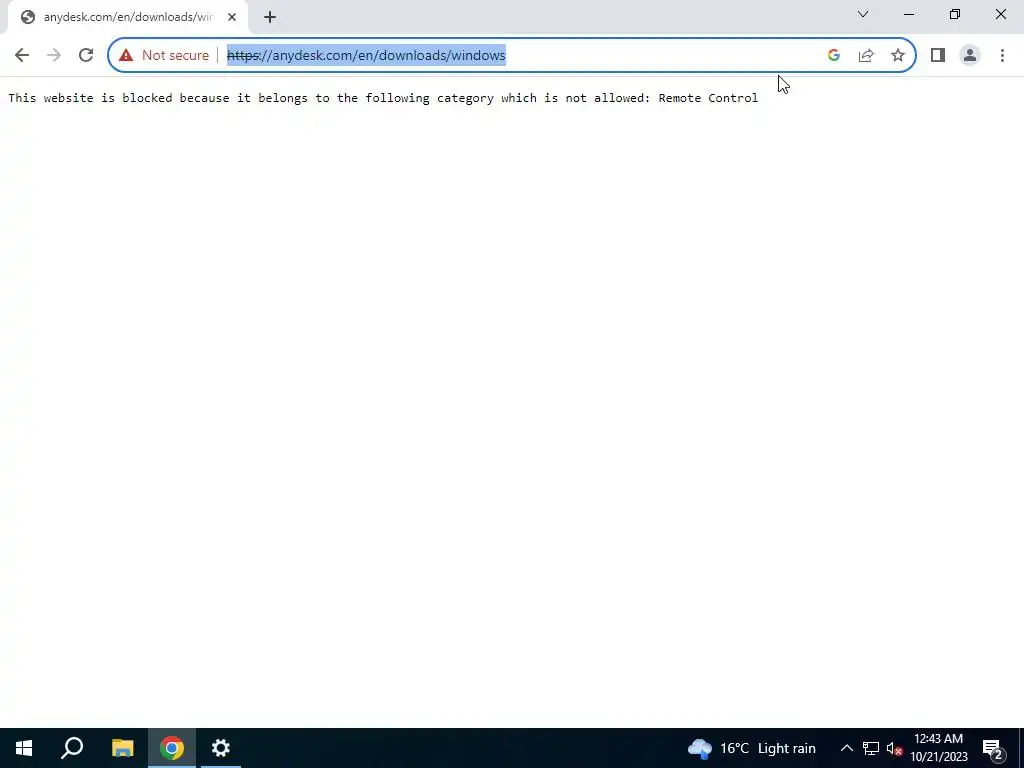Image resolution: width=1024 pixels, height=768 pixels.
Task: Open Chrome's three-dot menu
Action: [1002, 56]
